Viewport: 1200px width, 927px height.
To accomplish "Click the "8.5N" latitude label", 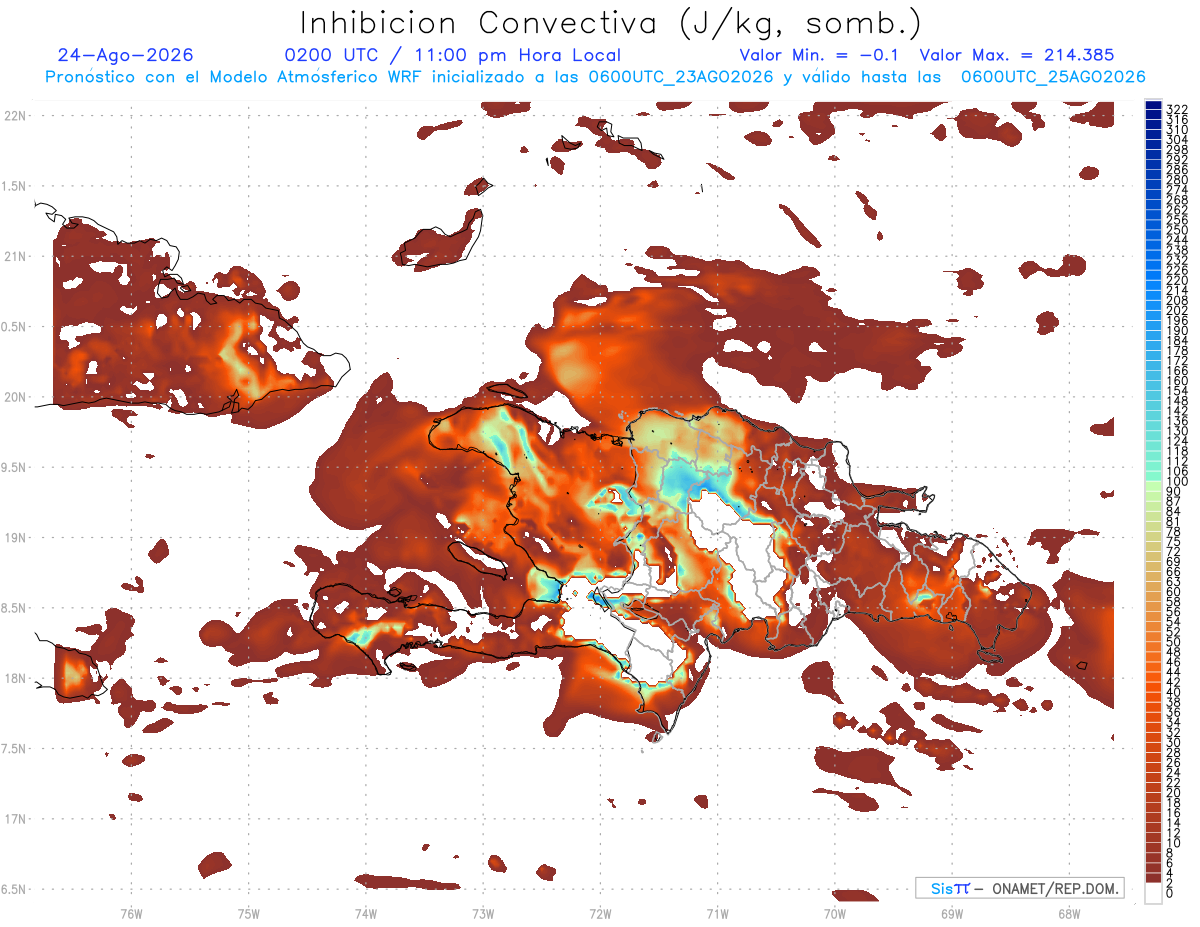I will coord(15,608).
